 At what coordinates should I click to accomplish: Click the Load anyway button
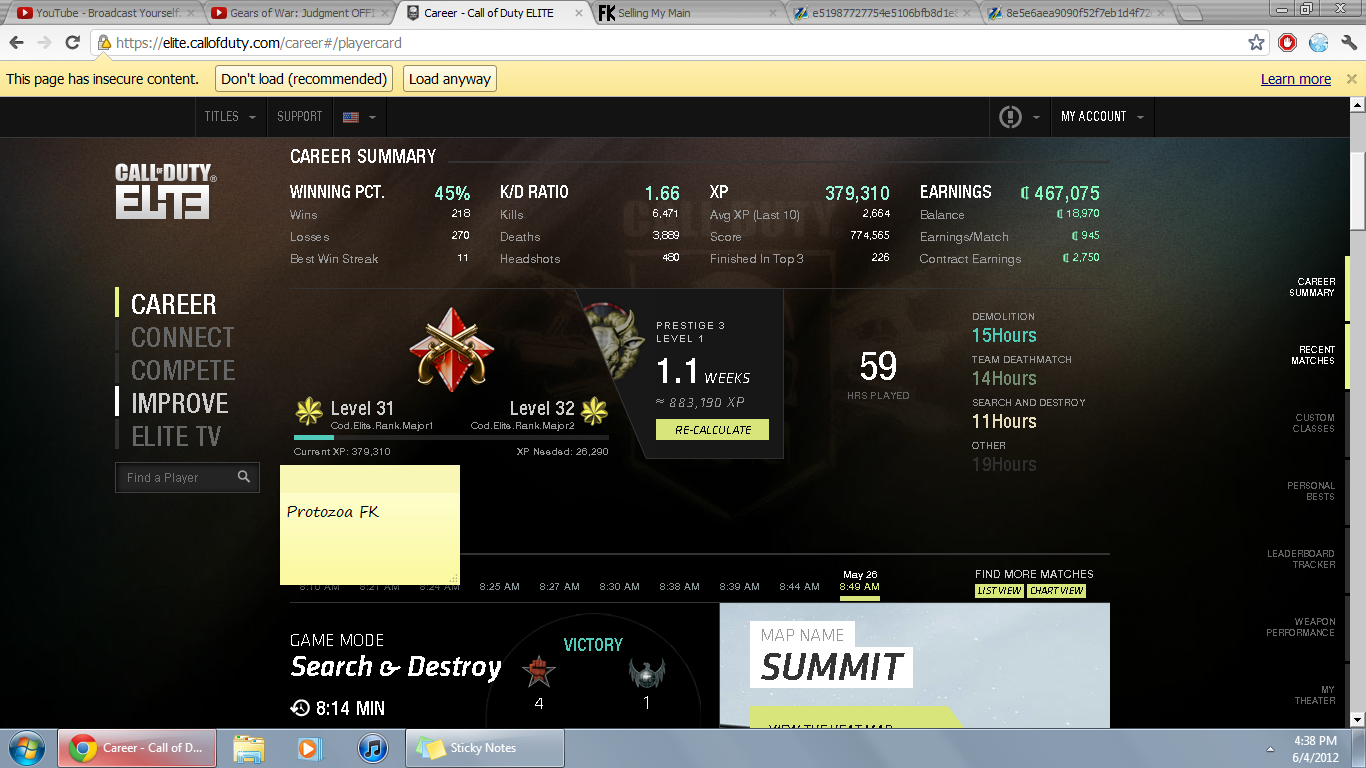coord(450,79)
